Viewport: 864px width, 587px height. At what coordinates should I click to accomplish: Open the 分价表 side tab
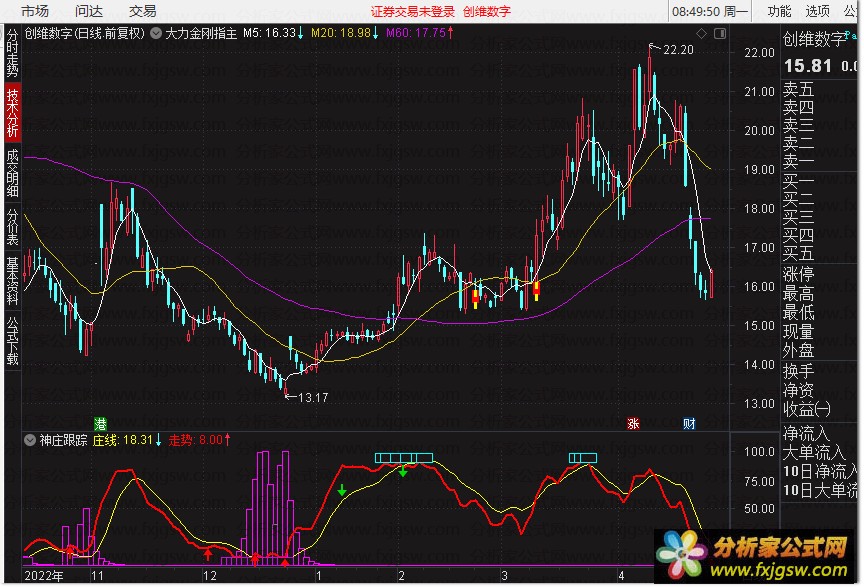pyautogui.click(x=12, y=227)
